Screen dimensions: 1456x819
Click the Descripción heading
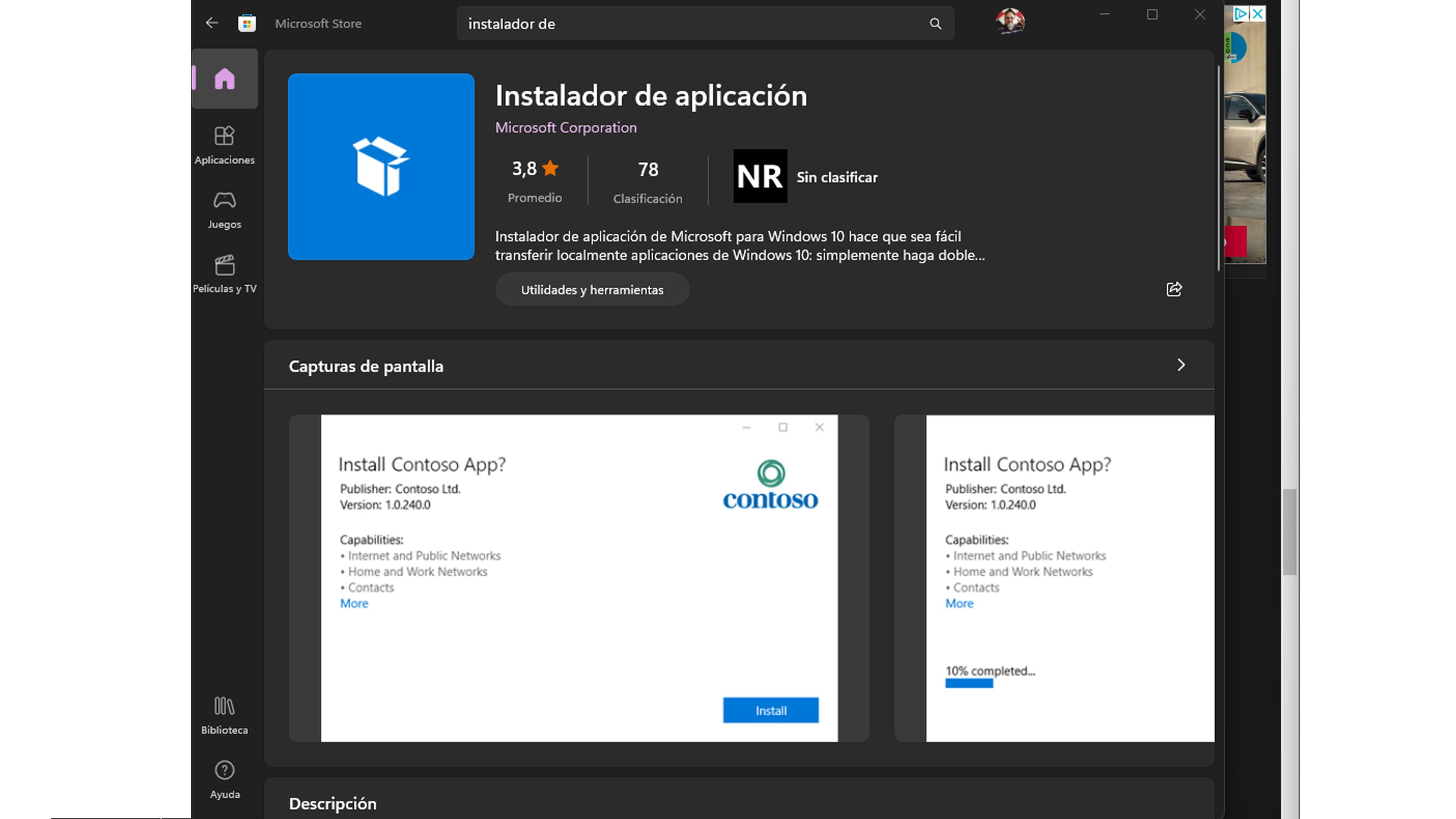coord(333,803)
